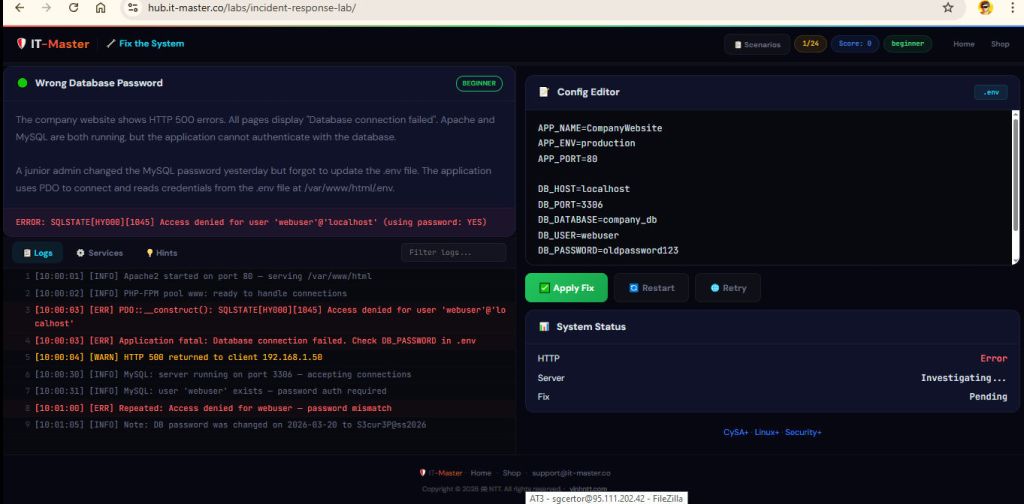Open the Scenarios list button
The width and height of the screenshot is (1024, 504).
[757, 44]
